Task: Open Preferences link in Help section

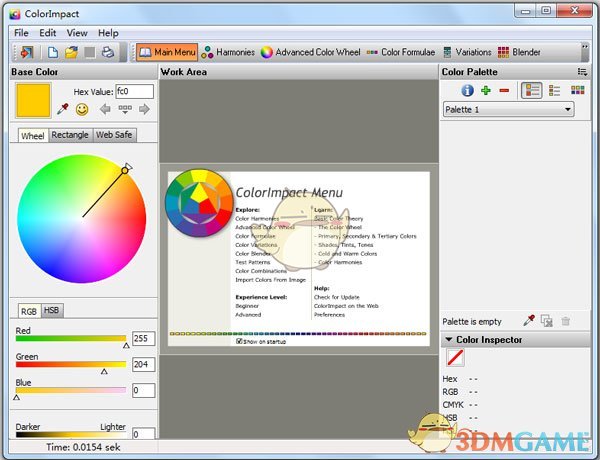Action: (329, 315)
